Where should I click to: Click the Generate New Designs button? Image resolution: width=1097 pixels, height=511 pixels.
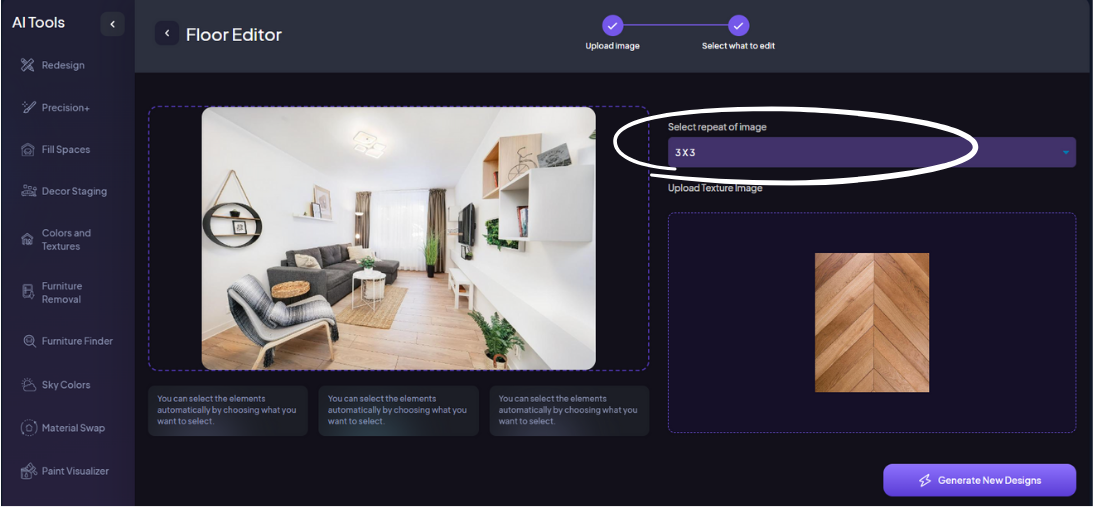click(x=979, y=480)
